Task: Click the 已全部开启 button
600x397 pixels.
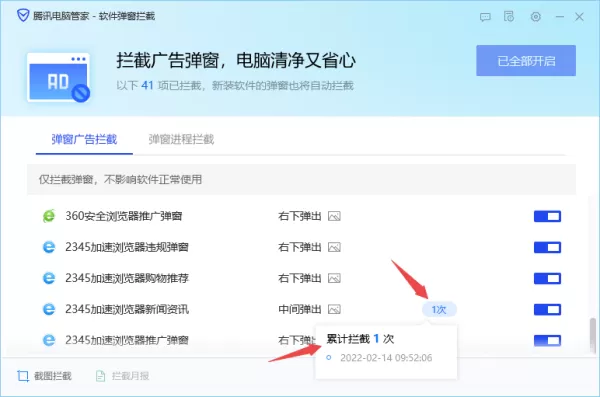Action: click(526, 60)
